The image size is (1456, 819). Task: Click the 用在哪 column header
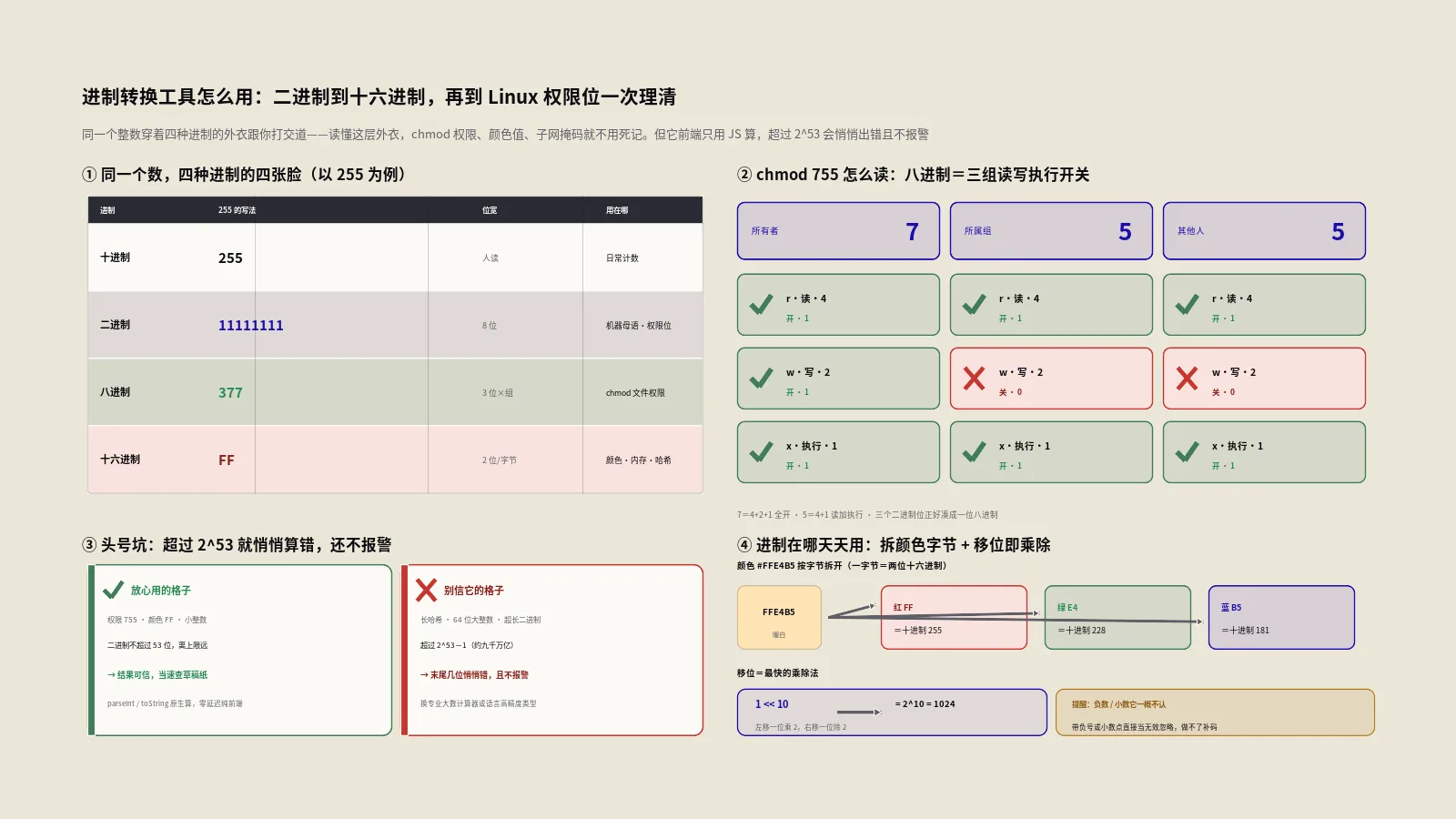617,210
